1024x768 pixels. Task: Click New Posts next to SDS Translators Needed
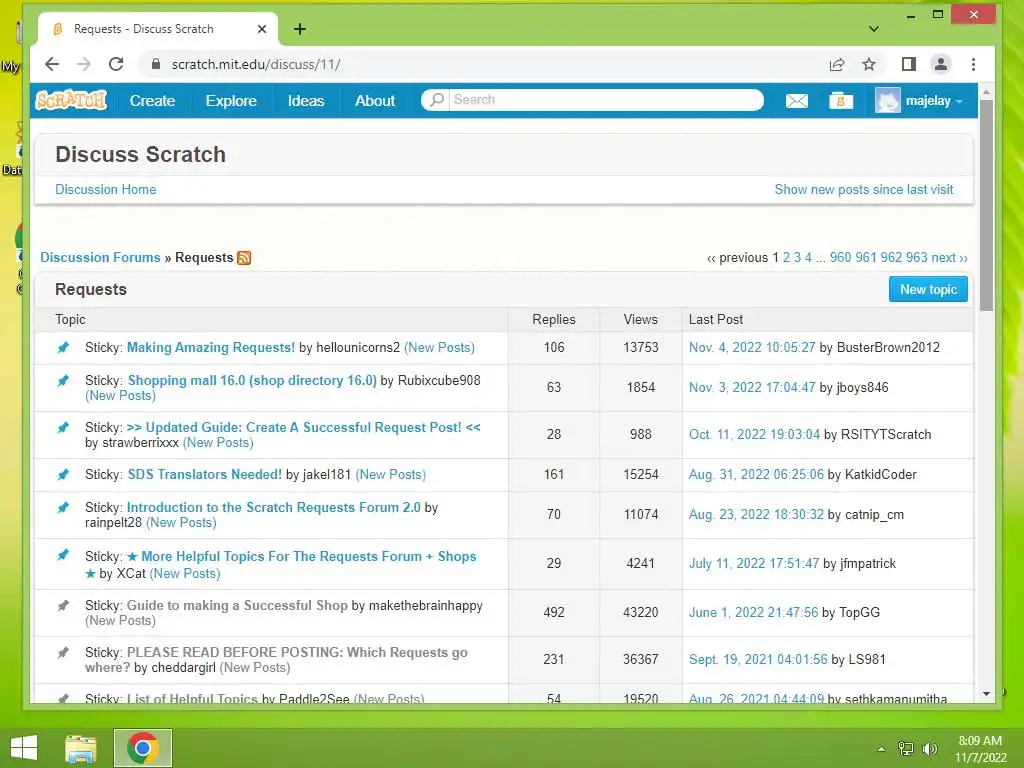(x=391, y=475)
